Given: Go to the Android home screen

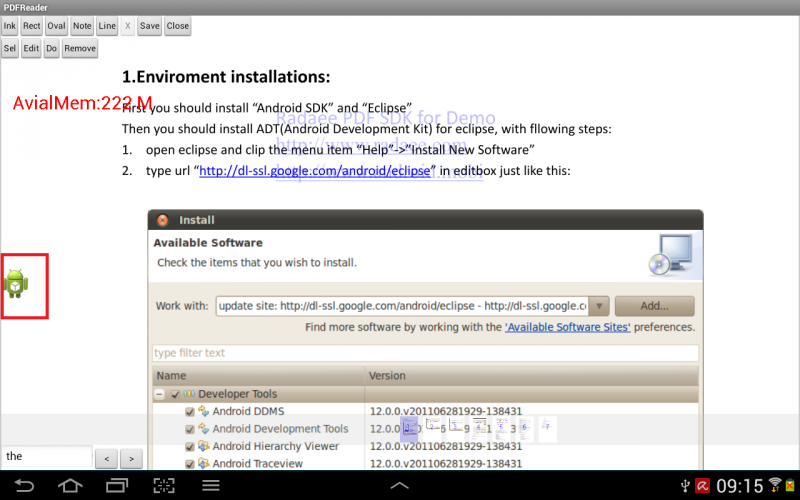Looking at the screenshot, I should pyautogui.click(x=70, y=486).
